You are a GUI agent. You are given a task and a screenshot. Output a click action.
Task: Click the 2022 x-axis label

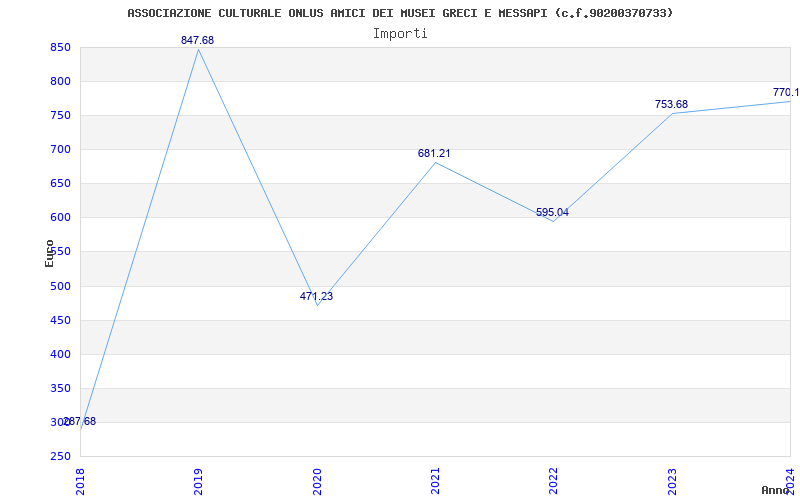tap(553, 481)
